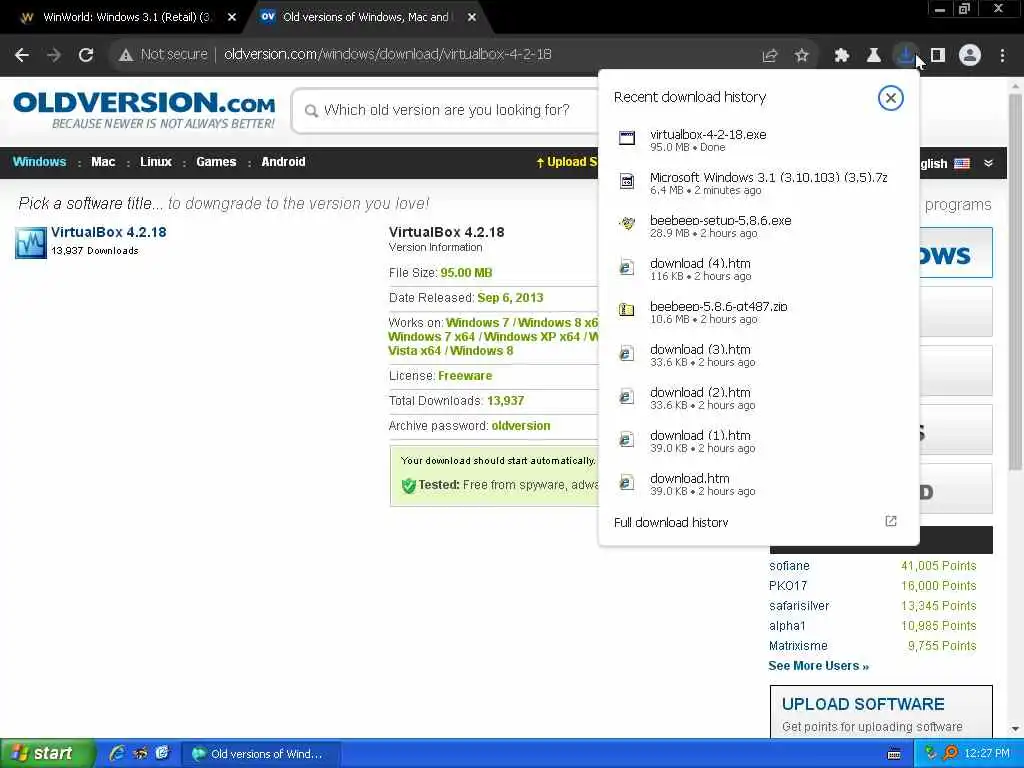This screenshot has width=1024, height=768.
Task: Click the beebeep zip archive icon
Action: [x=627, y=310]
